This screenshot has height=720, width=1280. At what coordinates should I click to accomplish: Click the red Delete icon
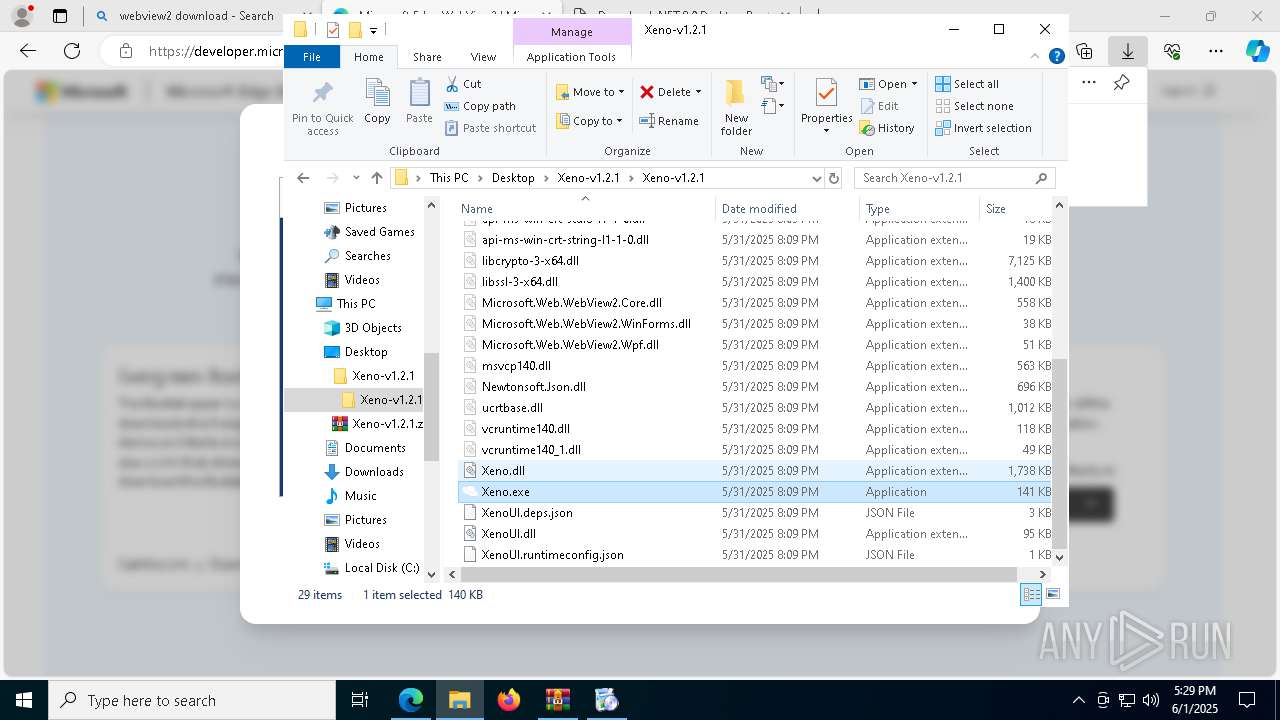click(647, 92)
